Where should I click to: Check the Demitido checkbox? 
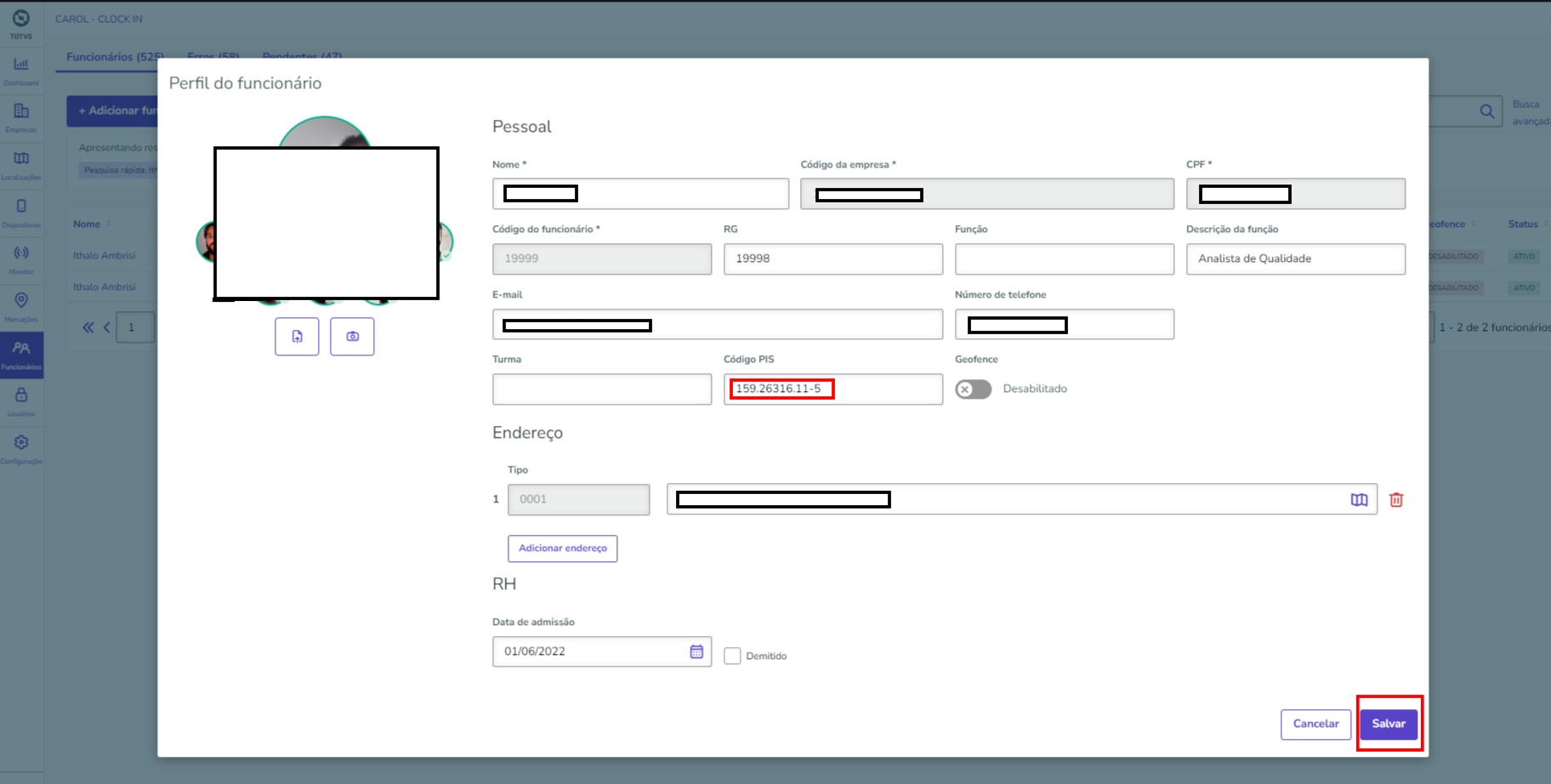732,656
